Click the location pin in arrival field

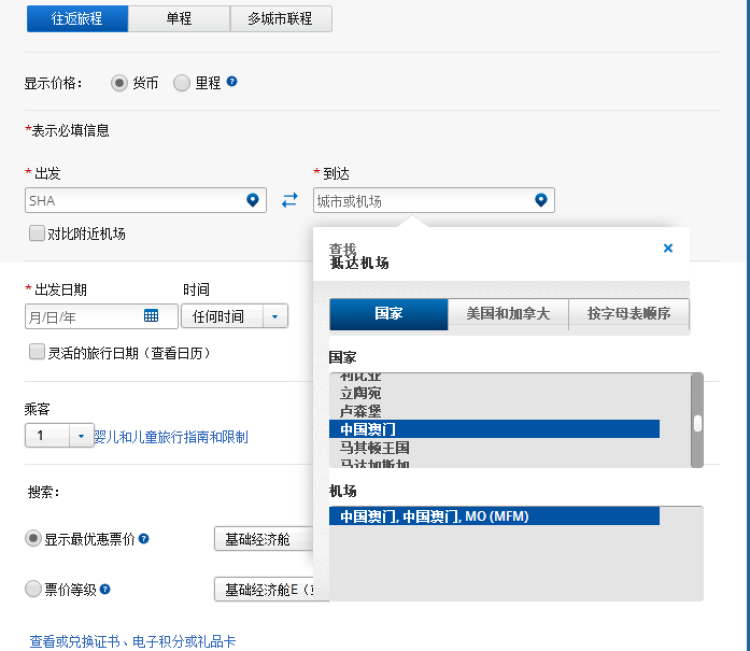point(541,200)
